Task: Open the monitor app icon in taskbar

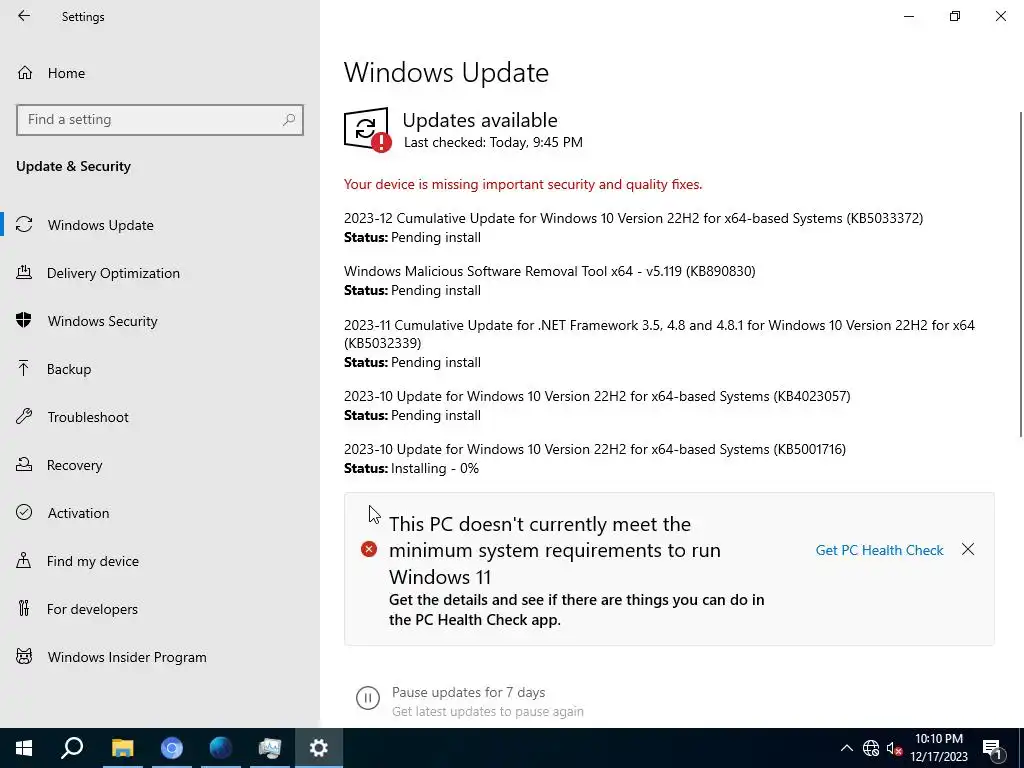Action: 270,748
